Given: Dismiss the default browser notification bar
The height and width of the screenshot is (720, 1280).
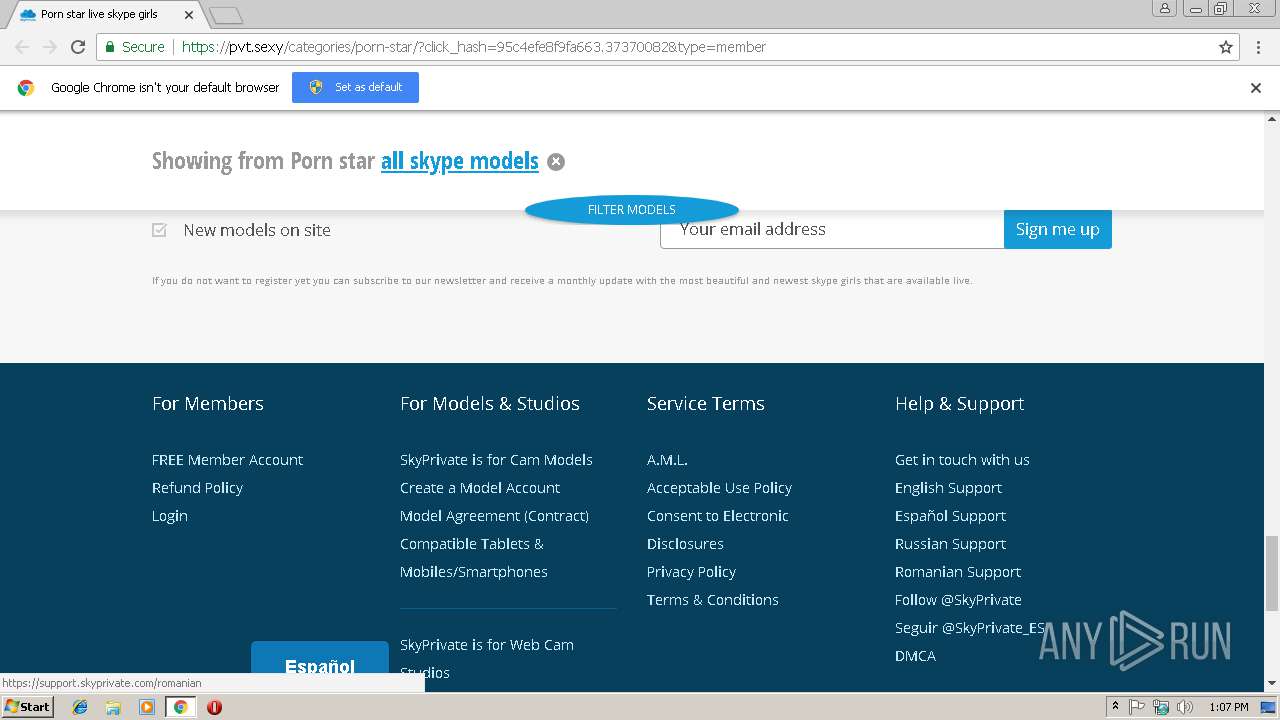Looking at the screenshot, I should [x=1256, y=88].
